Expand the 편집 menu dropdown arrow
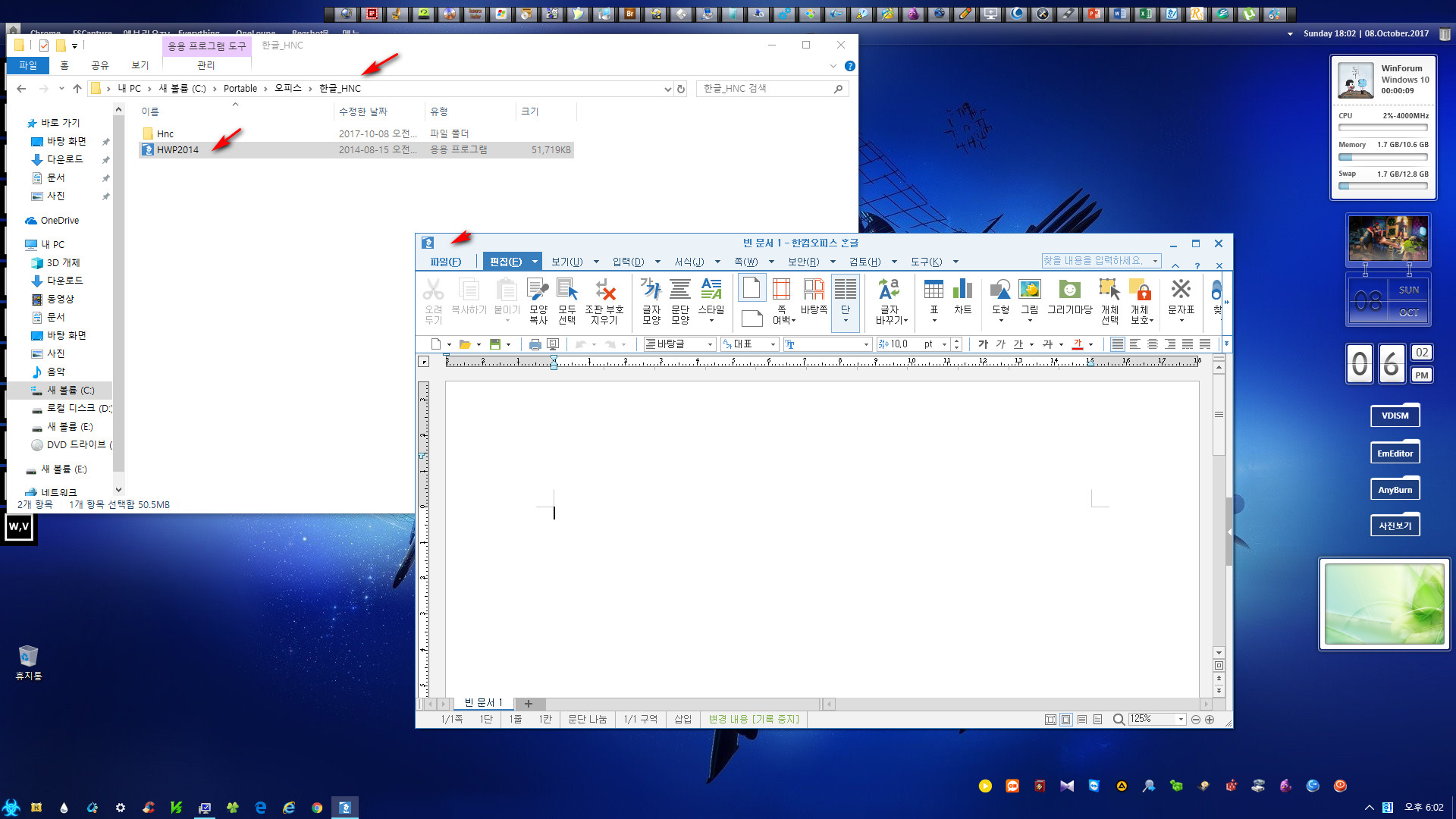The image size is (1456, 819). pos(535,262)
